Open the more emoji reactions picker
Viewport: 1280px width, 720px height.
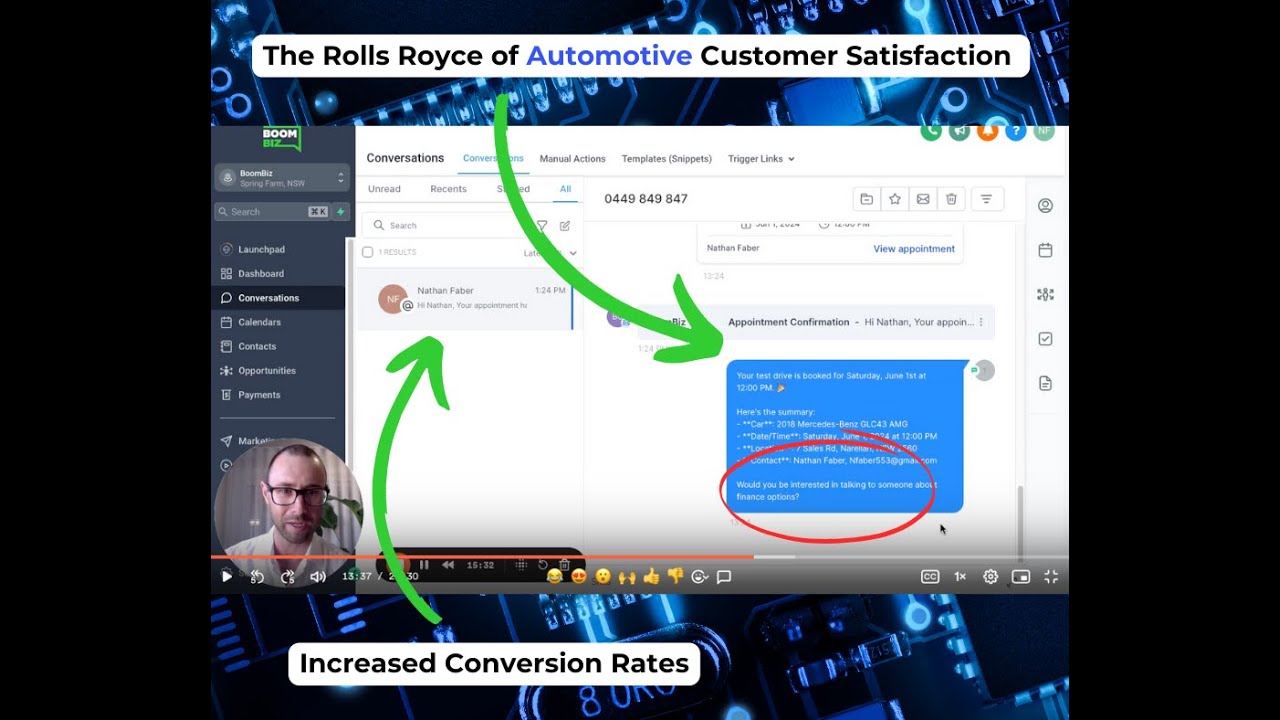(x=700, y=576)
